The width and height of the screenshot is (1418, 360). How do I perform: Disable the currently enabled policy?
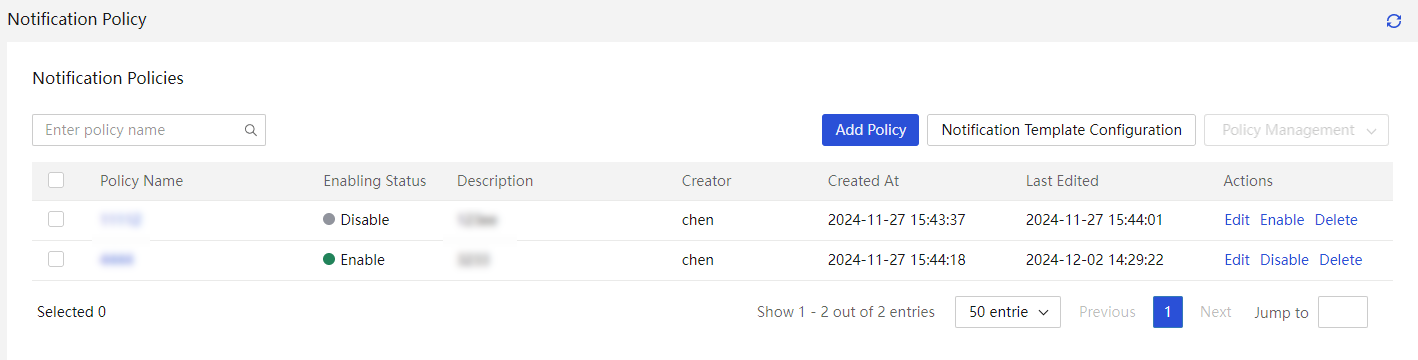tap(1284, 260)
